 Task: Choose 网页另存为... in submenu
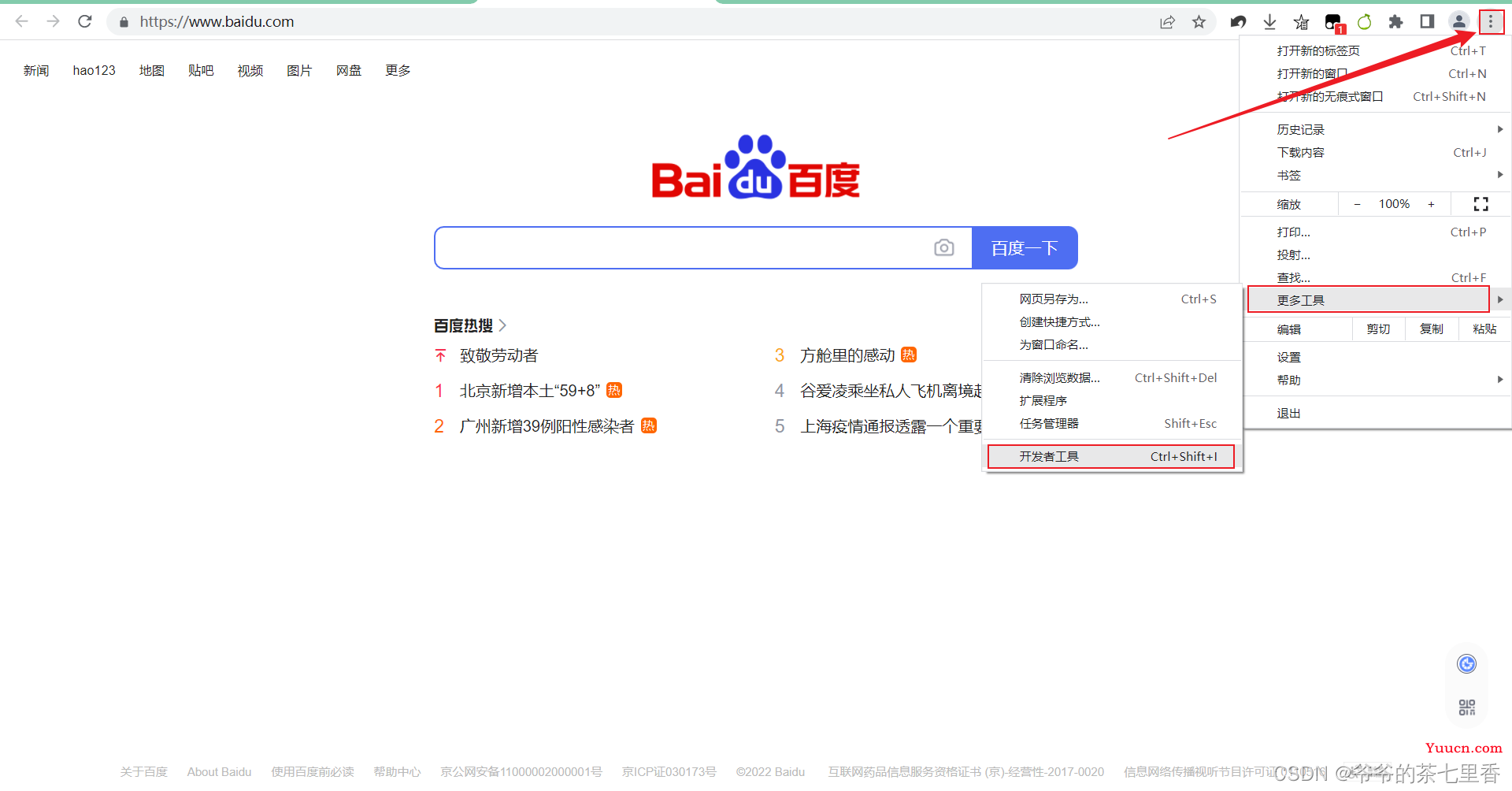click(1113, 299)
